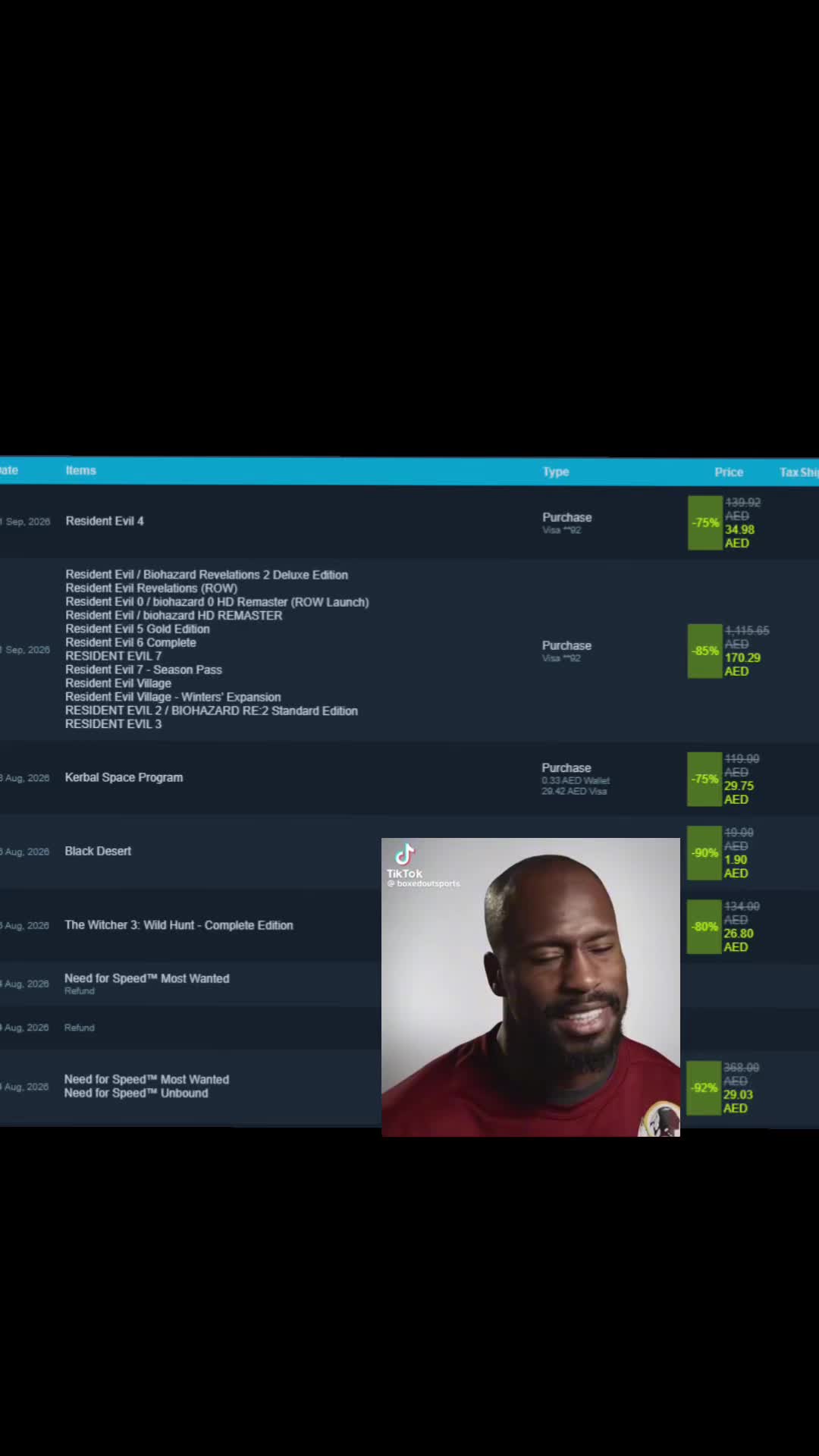Click the 1.90 AED discounted price
This screenshot has width=819, height=1456.
point(736,867)
